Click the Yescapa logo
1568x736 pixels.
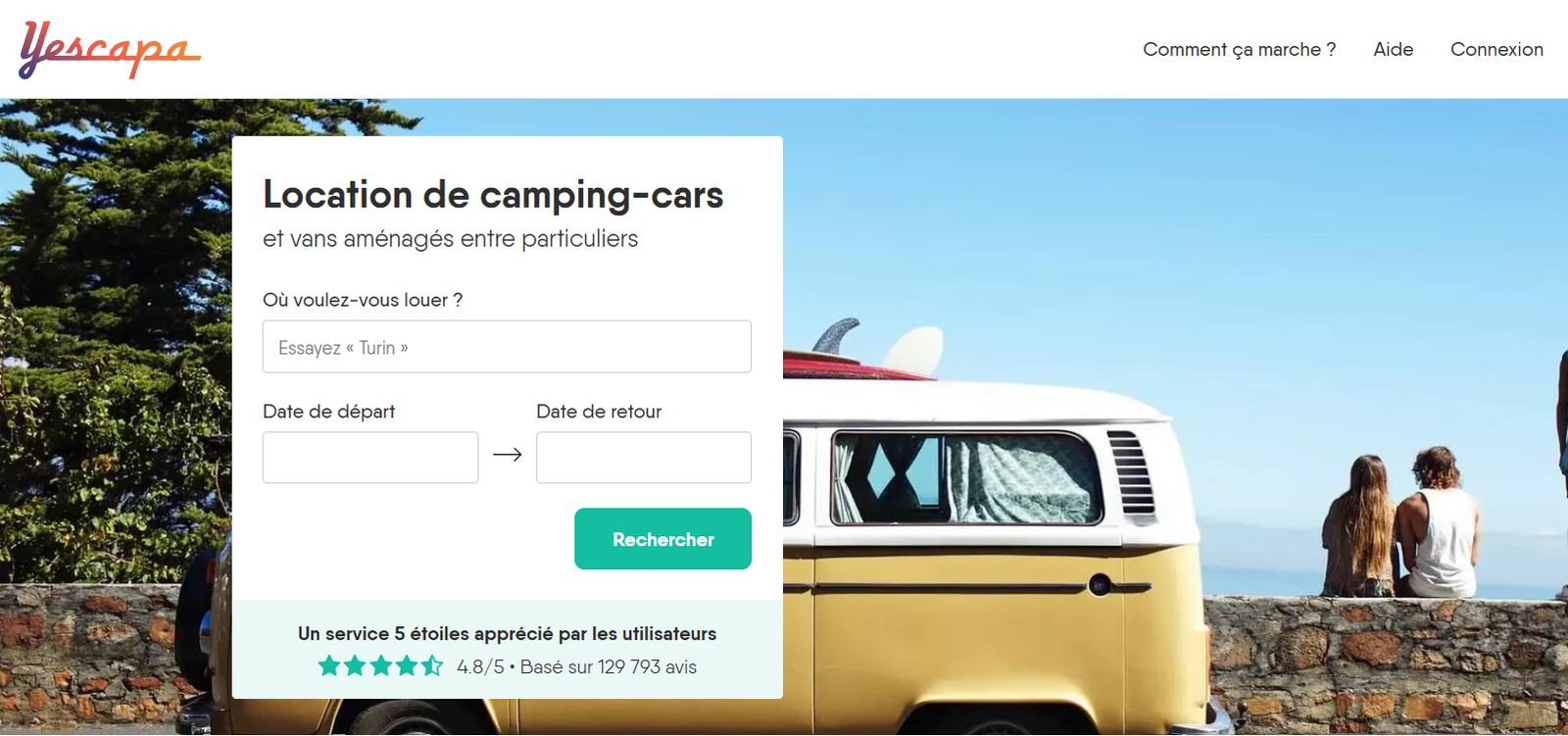coord(110,50)
